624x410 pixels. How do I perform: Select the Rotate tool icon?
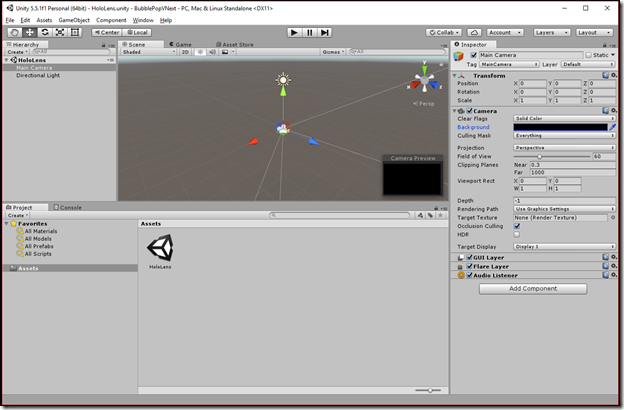click(x=45, y=32)
